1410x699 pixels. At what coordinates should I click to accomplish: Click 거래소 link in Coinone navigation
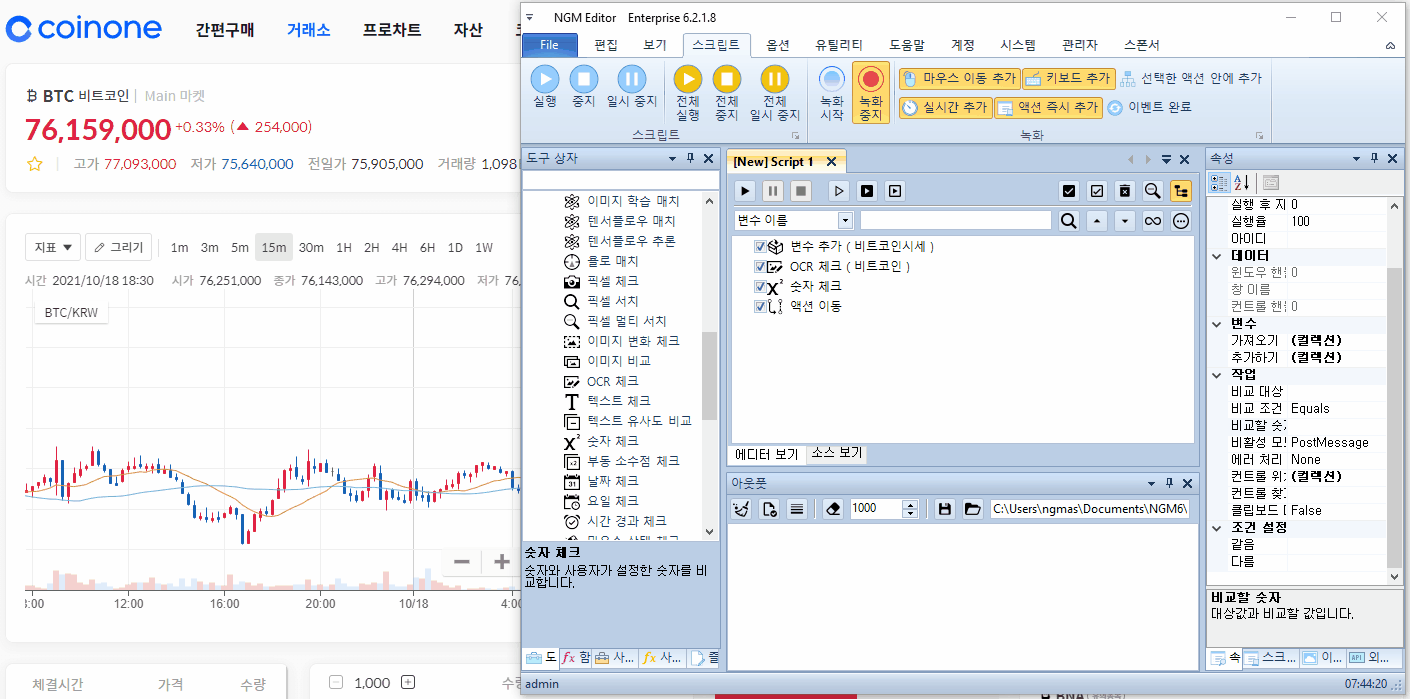click(308, 30)
